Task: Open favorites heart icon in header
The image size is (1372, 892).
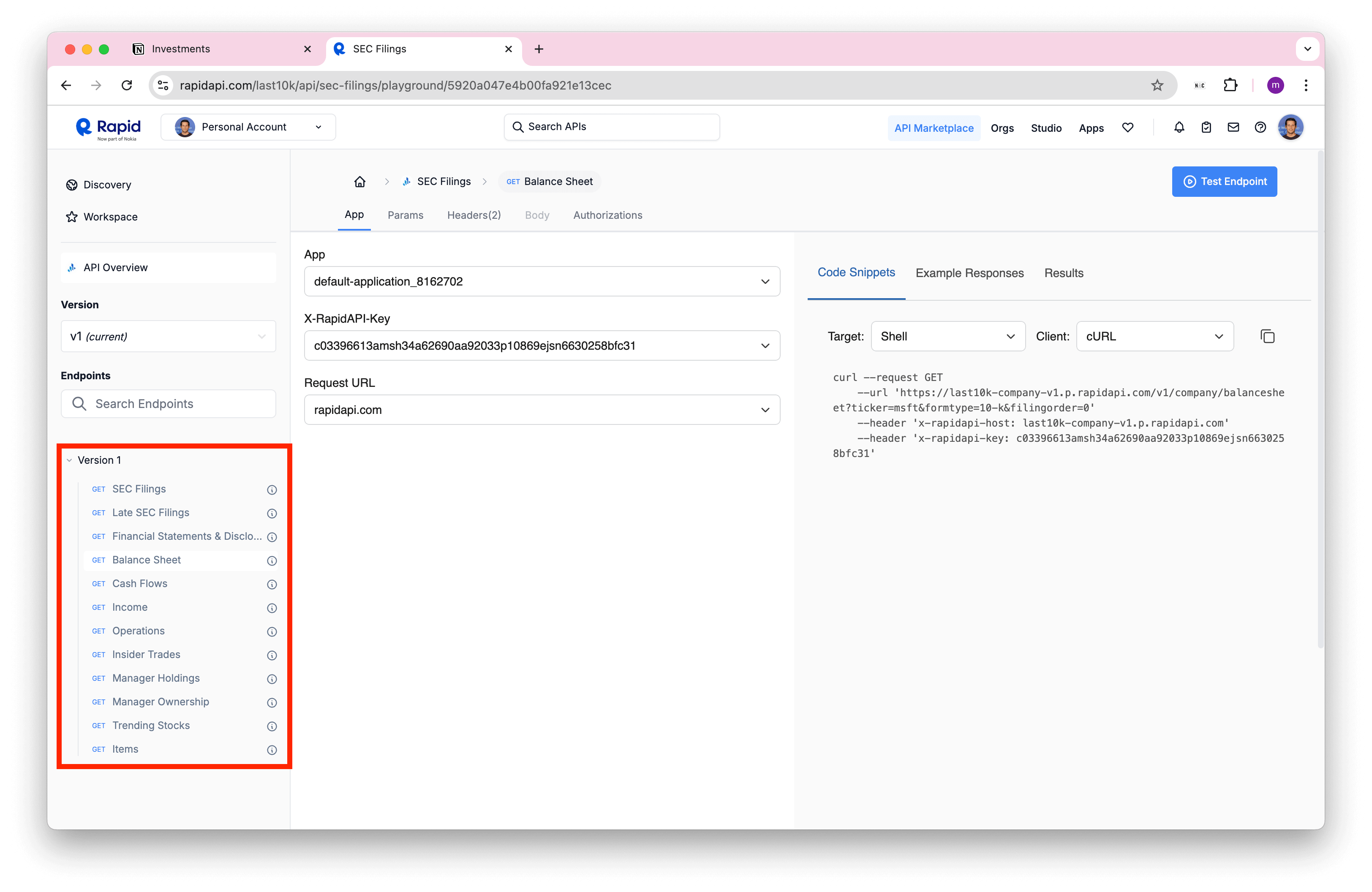Action: tap(1127, 128)
